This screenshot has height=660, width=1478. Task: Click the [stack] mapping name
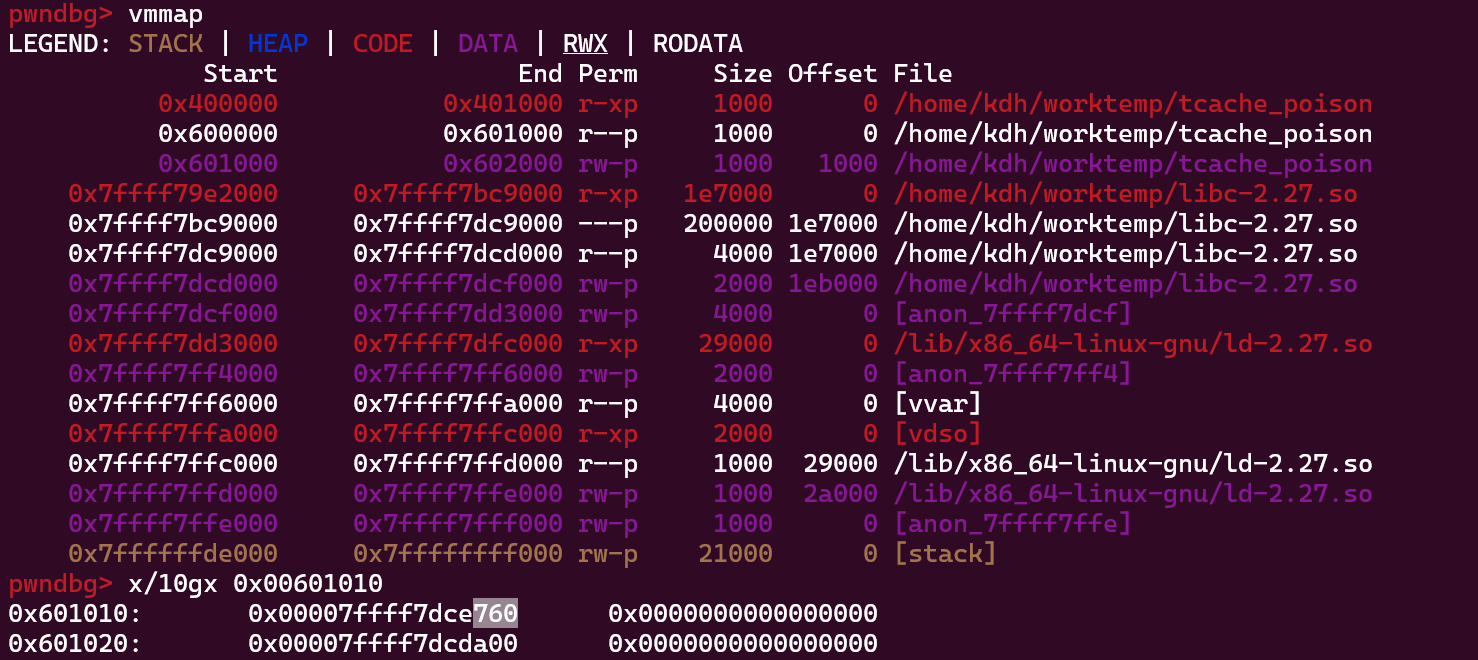(944, 554)
